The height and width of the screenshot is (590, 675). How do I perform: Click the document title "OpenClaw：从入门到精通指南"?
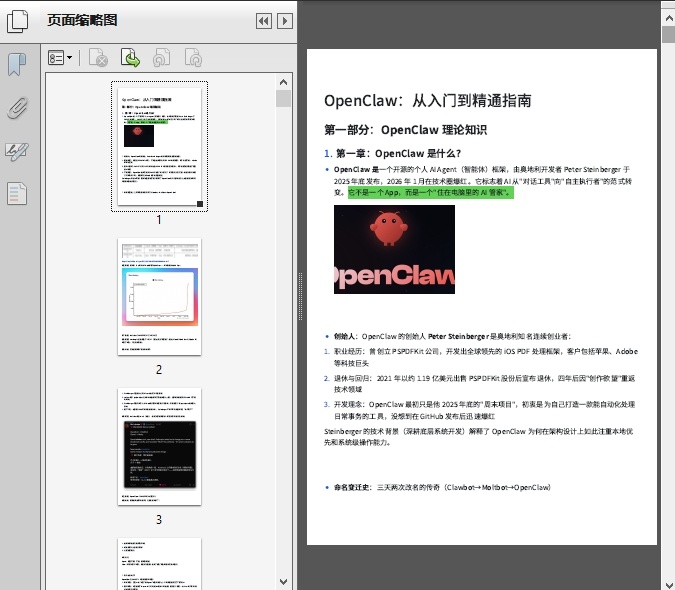(x=427, y=101)
